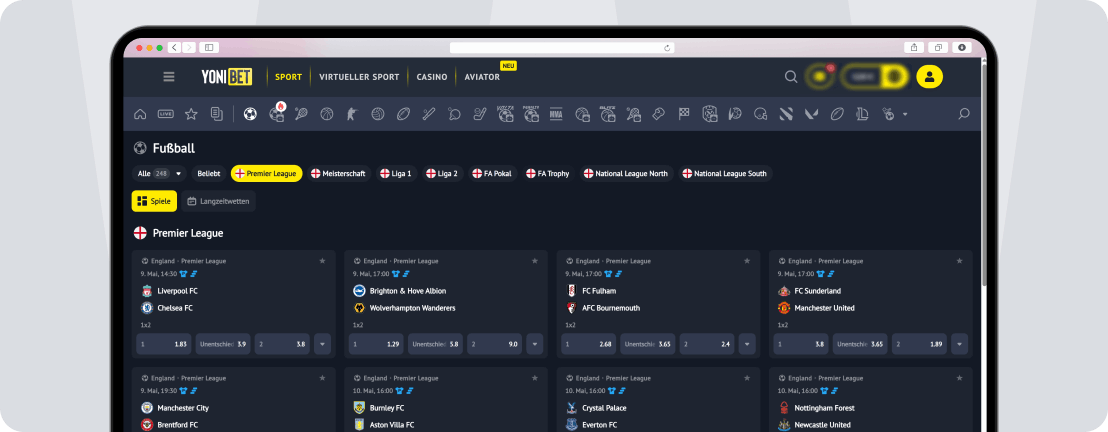
Task: Select the checkered flag motorsport icon
Action: (683, 114)
